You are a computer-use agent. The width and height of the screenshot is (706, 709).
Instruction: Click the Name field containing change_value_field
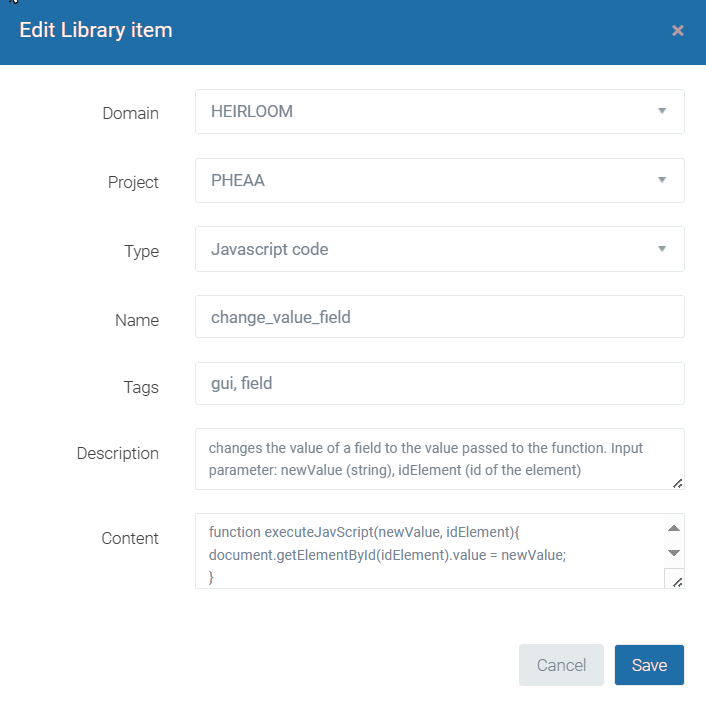(x=439, y=317)
